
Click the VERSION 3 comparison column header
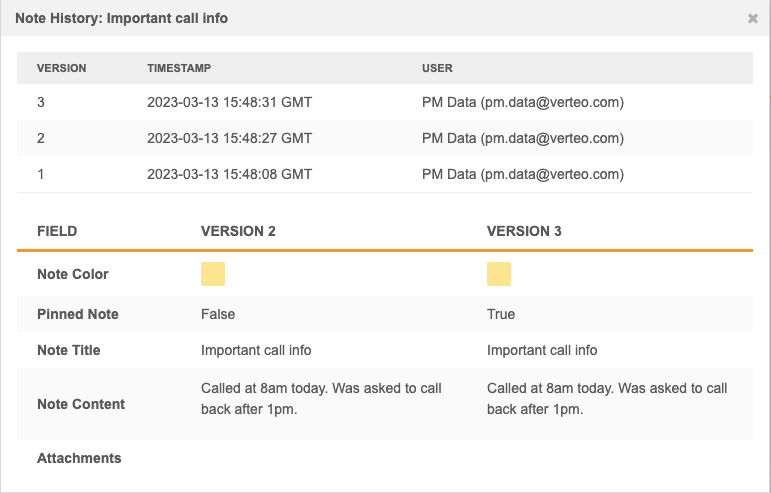click(524, 231)
